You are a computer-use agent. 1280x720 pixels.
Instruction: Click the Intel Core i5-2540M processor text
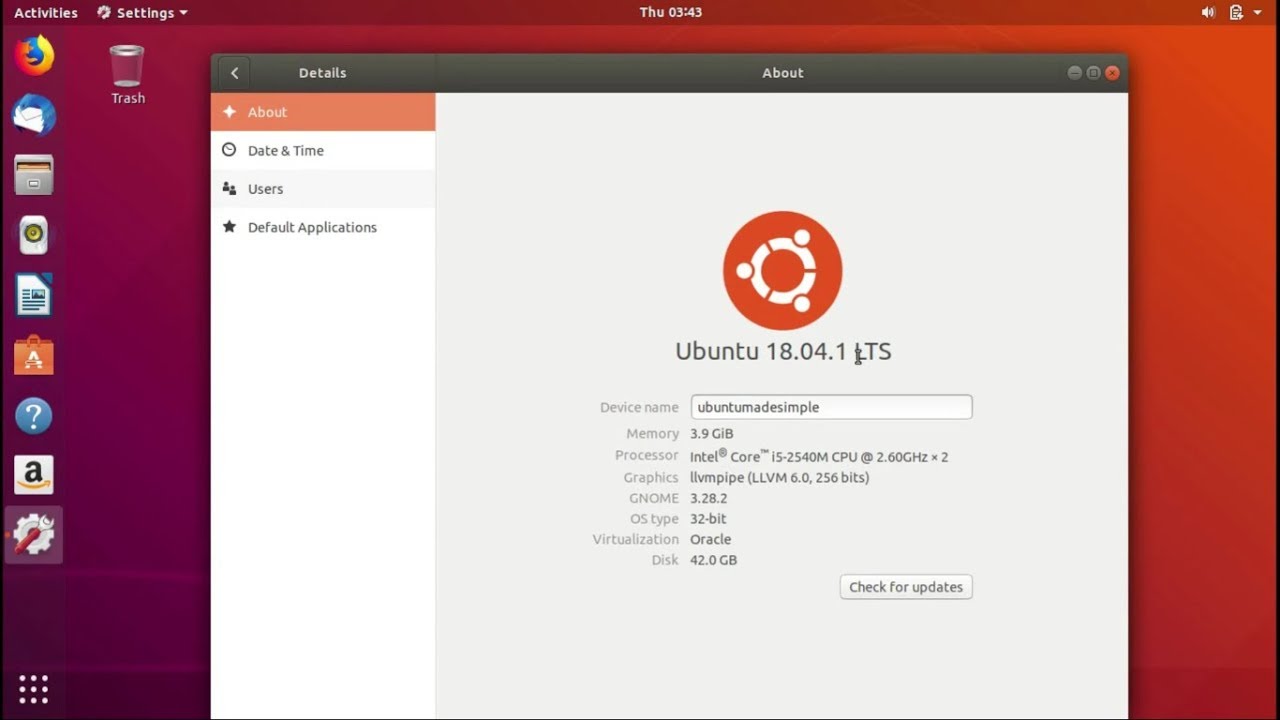click(819, 456)
